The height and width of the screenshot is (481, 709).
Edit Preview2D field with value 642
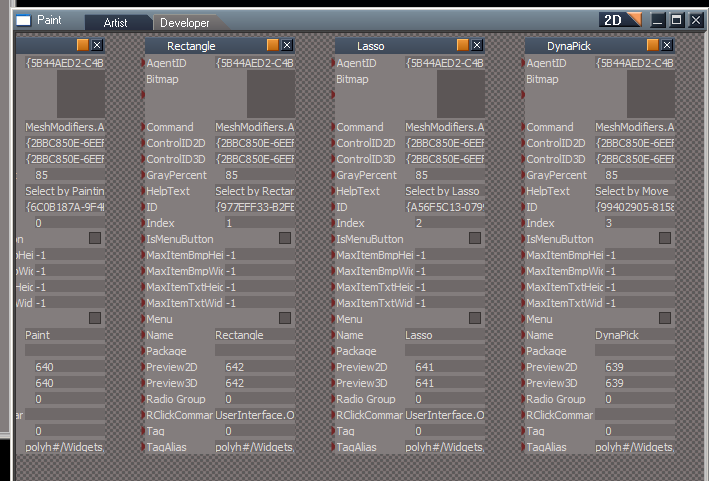(260, 367)
